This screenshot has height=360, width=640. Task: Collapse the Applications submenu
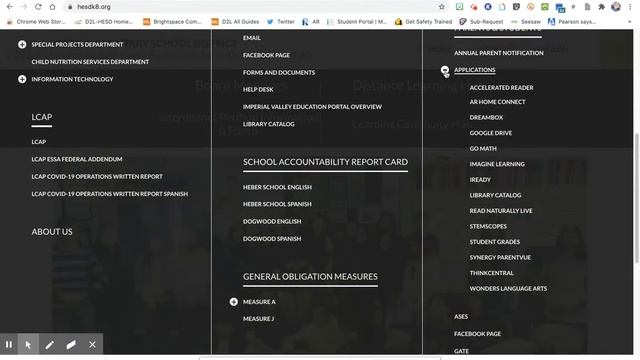click(x=445, y=70)
